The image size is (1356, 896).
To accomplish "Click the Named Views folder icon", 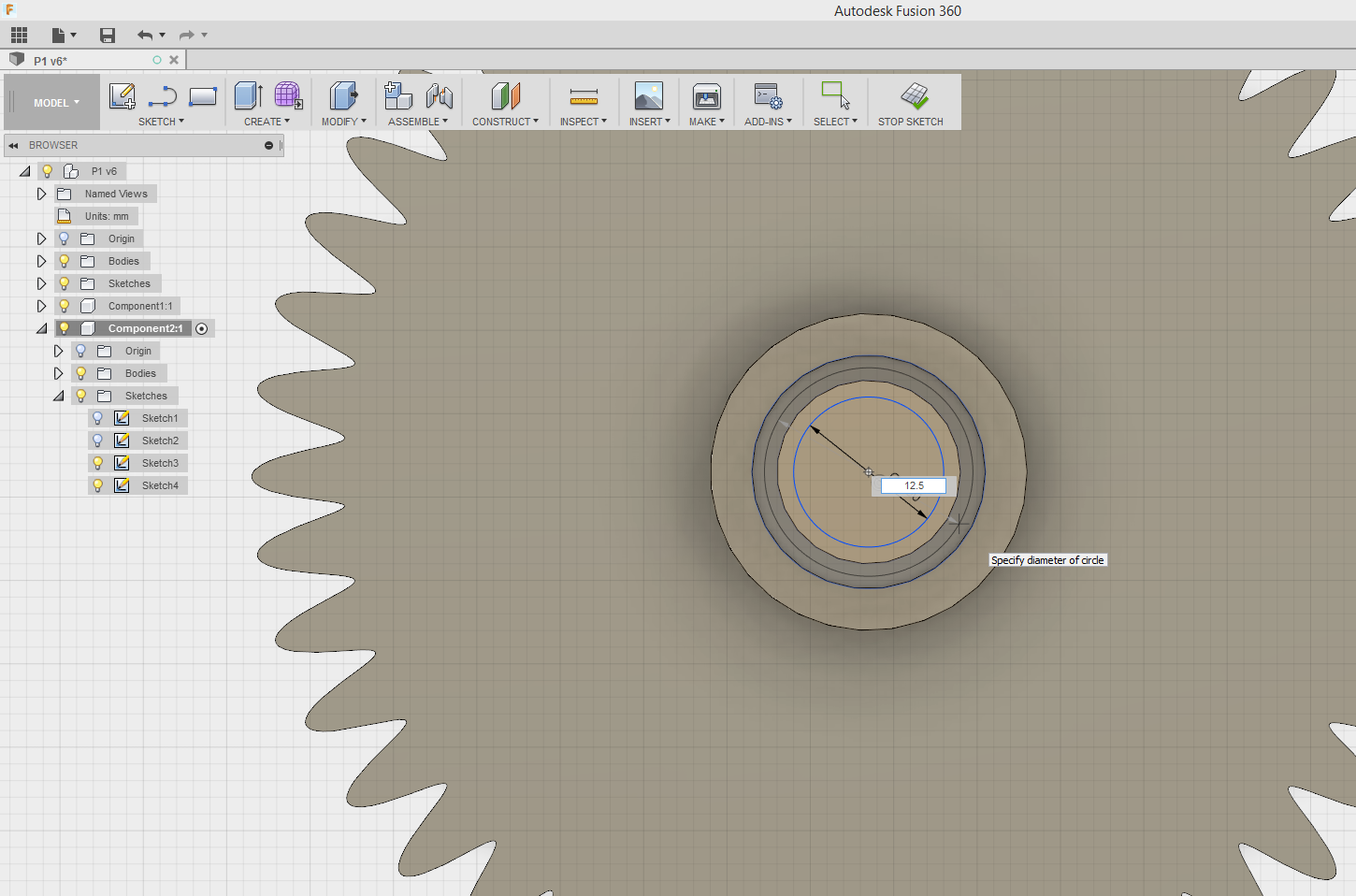I will [65, 194].
